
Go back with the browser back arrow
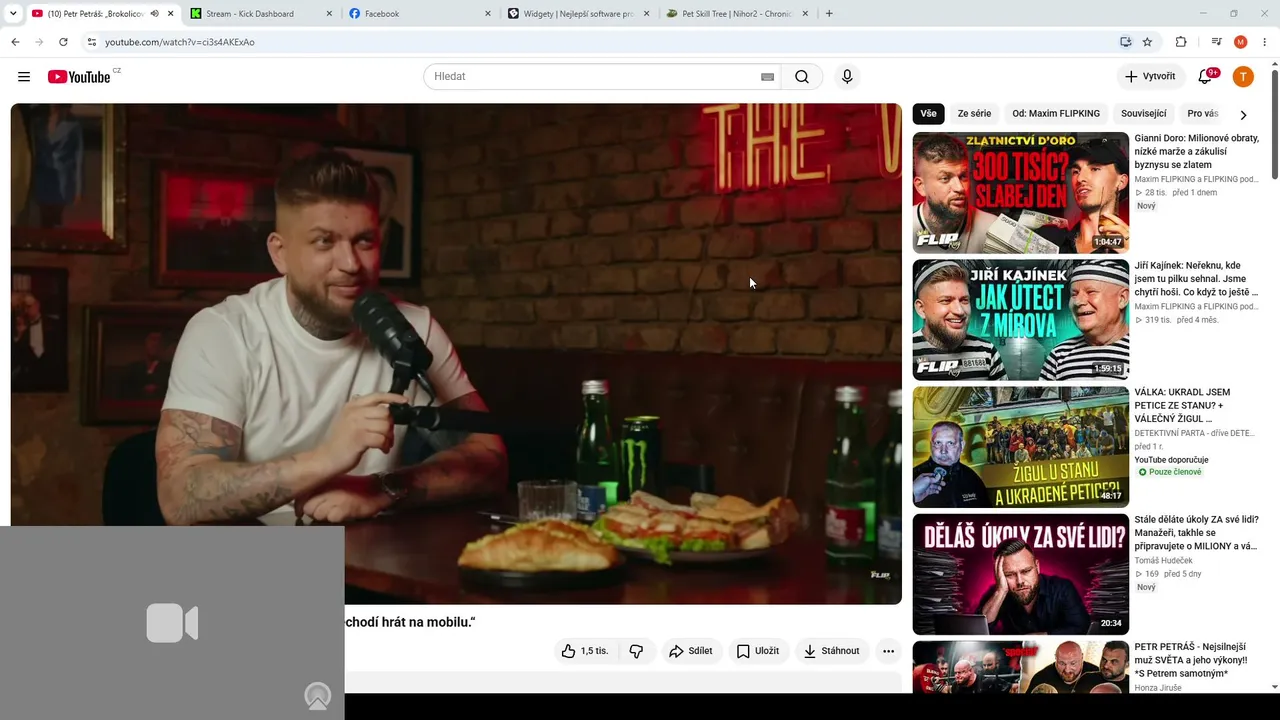point(15,42)
